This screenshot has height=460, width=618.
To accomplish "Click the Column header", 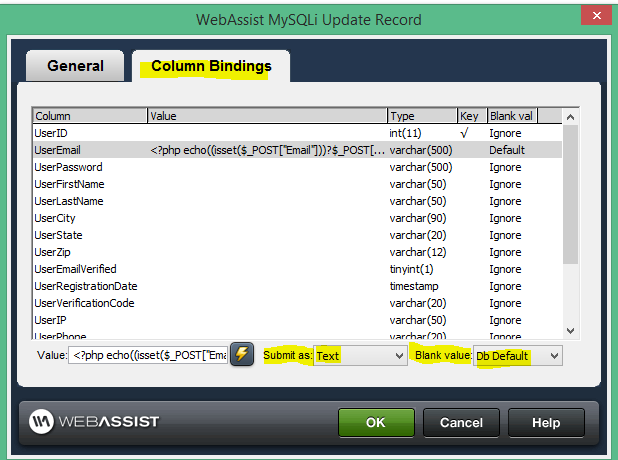I will pos(89,116).
